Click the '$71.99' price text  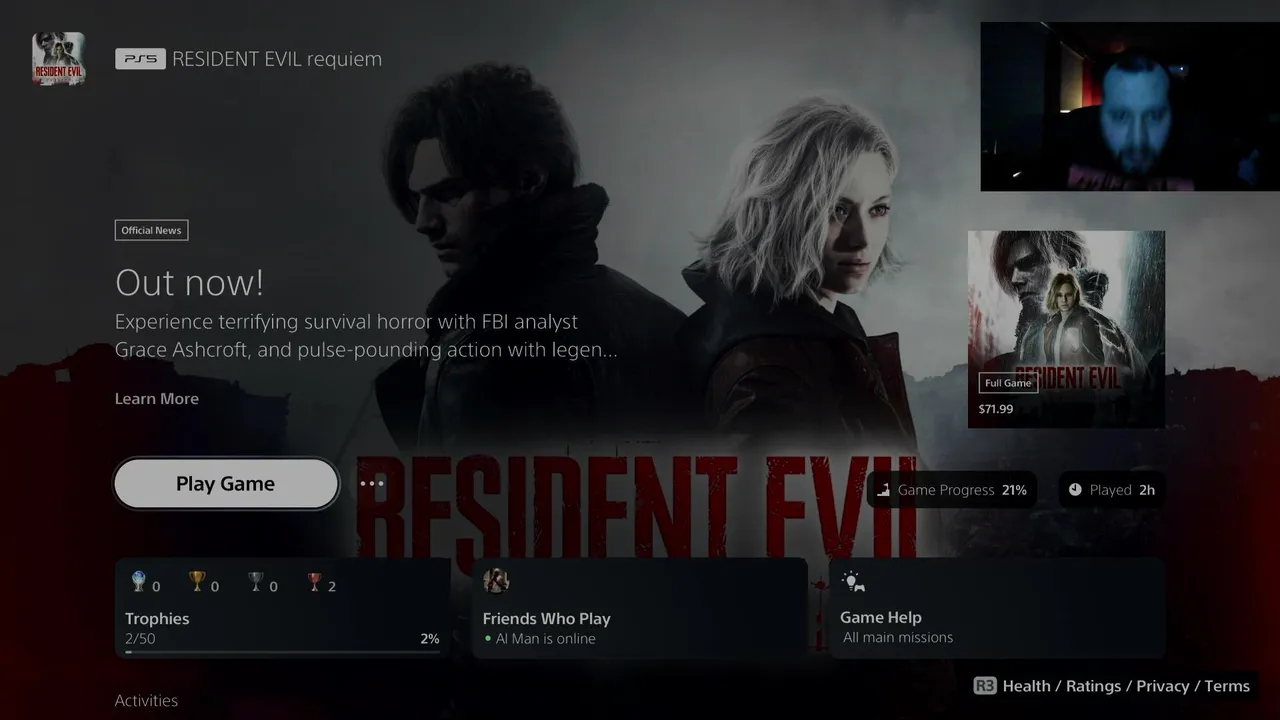click(x=996, y=409)
